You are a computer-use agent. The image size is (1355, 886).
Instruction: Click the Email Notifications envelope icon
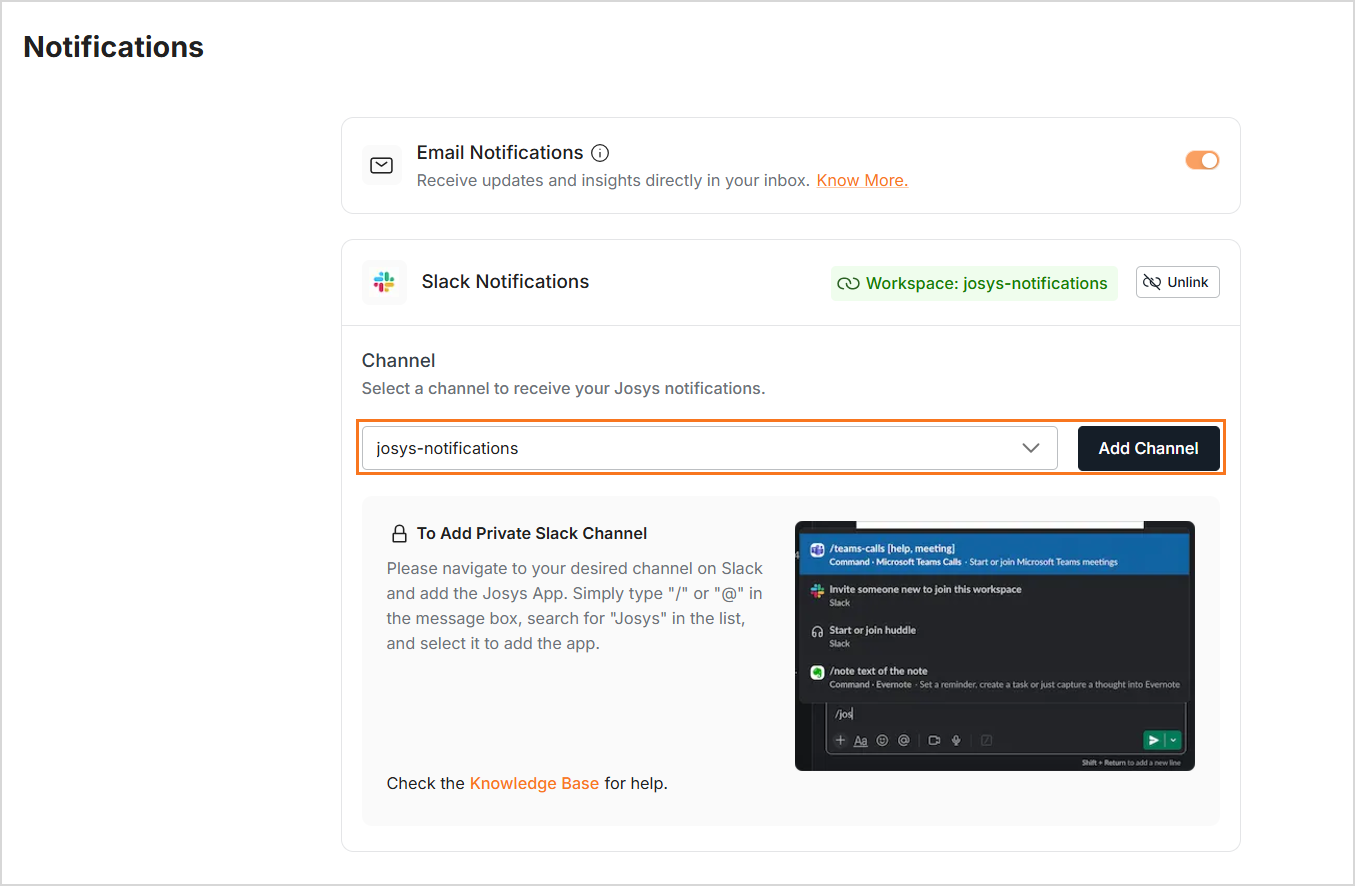(x=381, y=166)
